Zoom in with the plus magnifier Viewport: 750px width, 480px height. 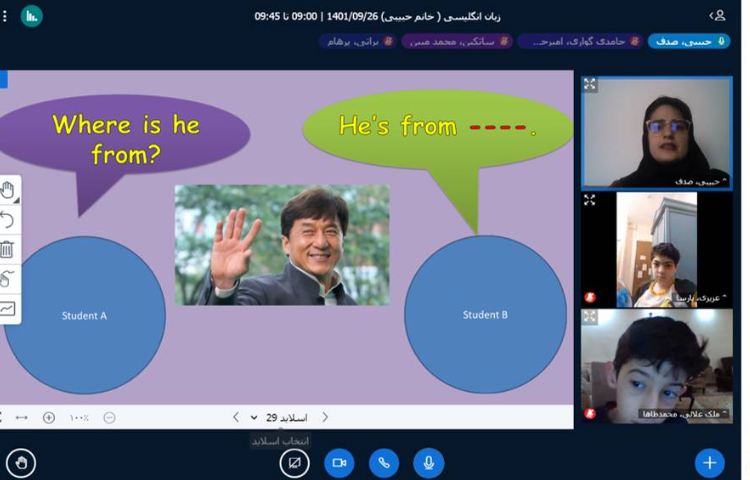click(48, 417)
